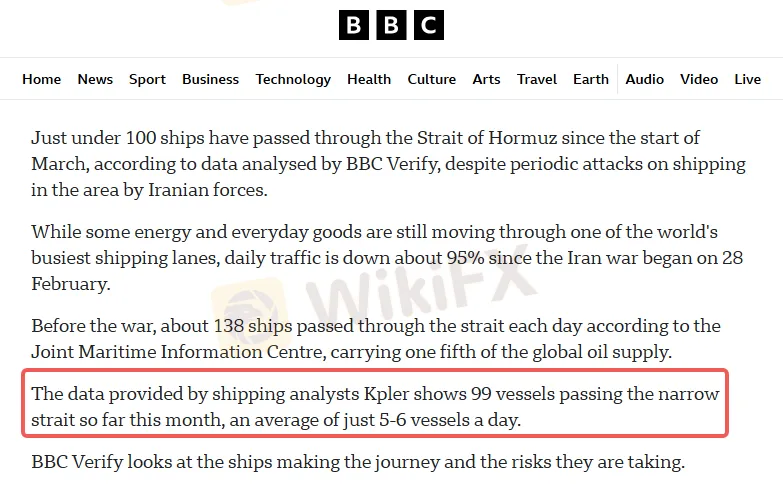Open the Audio section

(645, 79)
